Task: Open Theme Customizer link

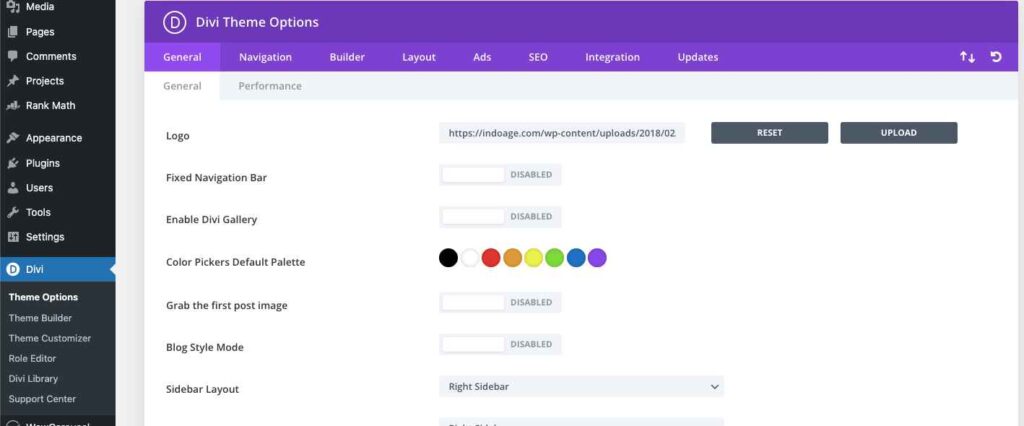Action: tap(50, 338)
